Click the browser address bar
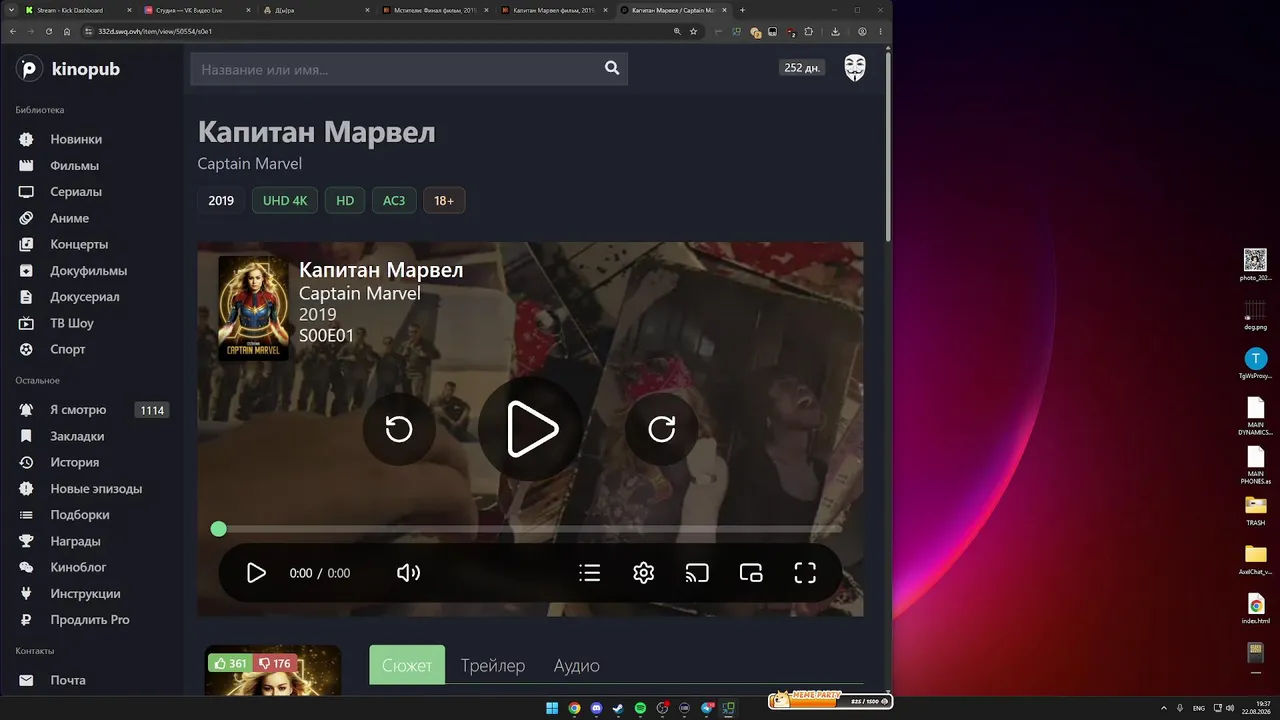Viewport: 1280px width, 720px height. (x=380, y=31)
